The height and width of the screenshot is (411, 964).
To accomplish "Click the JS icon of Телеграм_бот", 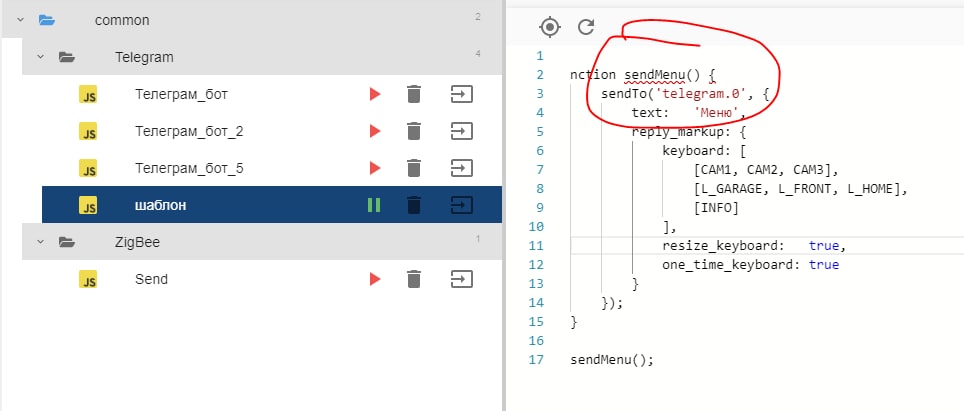I will tap(88, 95).
